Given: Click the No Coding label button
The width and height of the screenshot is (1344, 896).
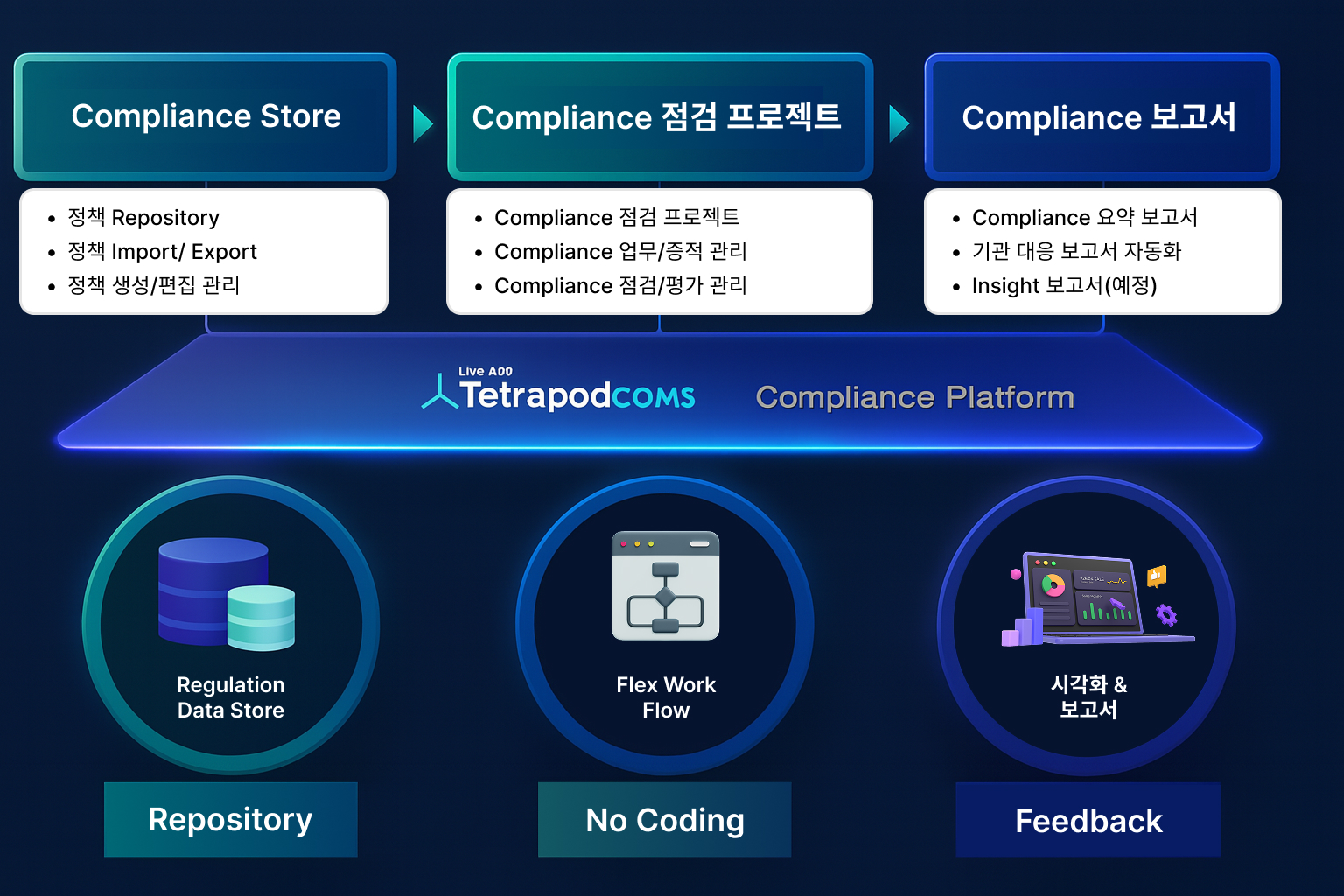Looking at the screenshot, I should point(665,820).
